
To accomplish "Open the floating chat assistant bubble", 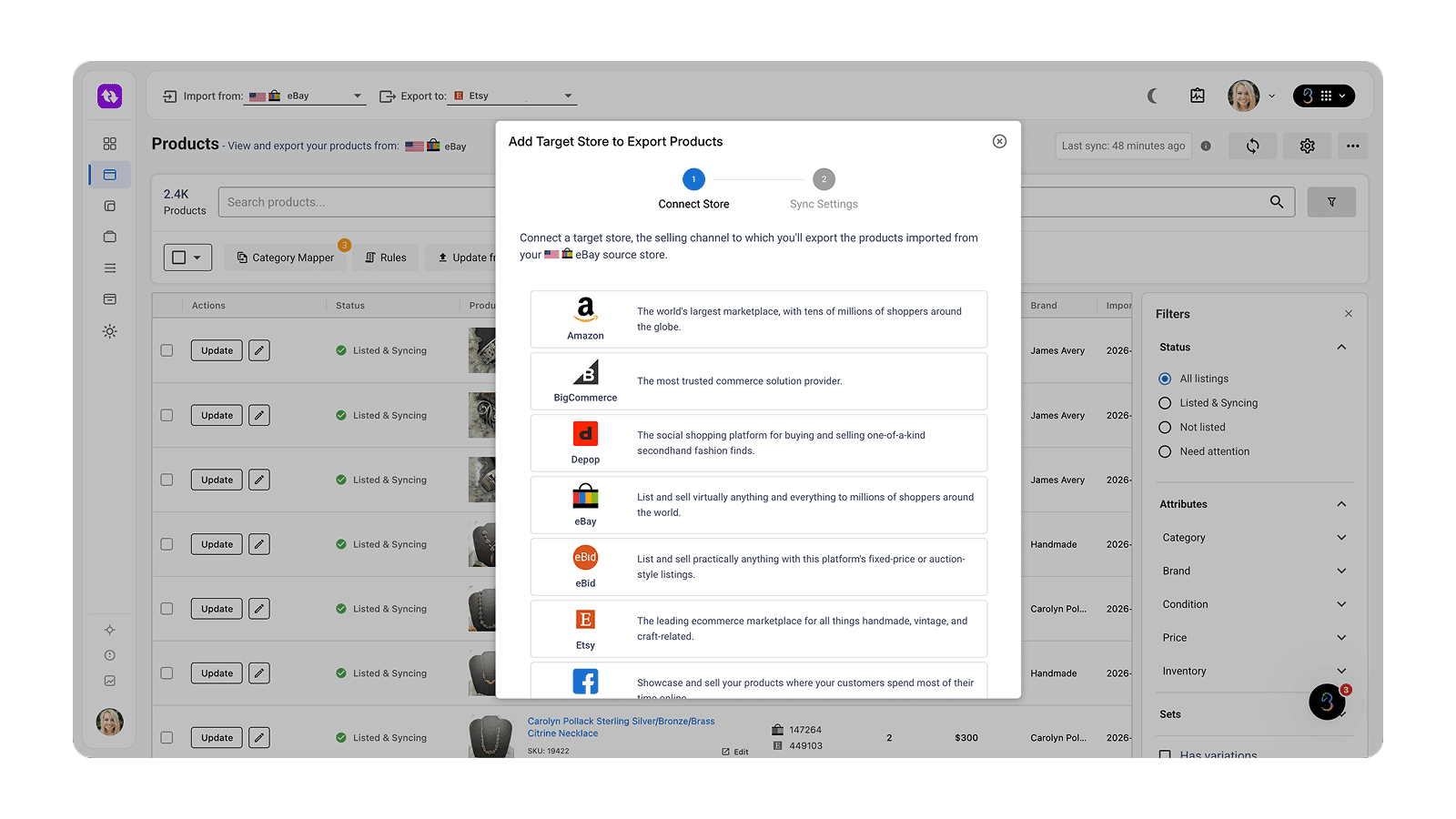I will coord(1327,702).
